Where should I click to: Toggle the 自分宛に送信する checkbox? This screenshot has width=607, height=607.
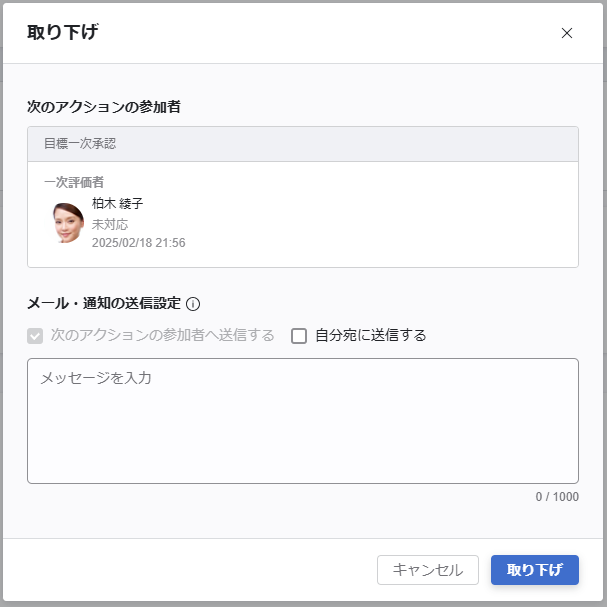tap(299, 336)
